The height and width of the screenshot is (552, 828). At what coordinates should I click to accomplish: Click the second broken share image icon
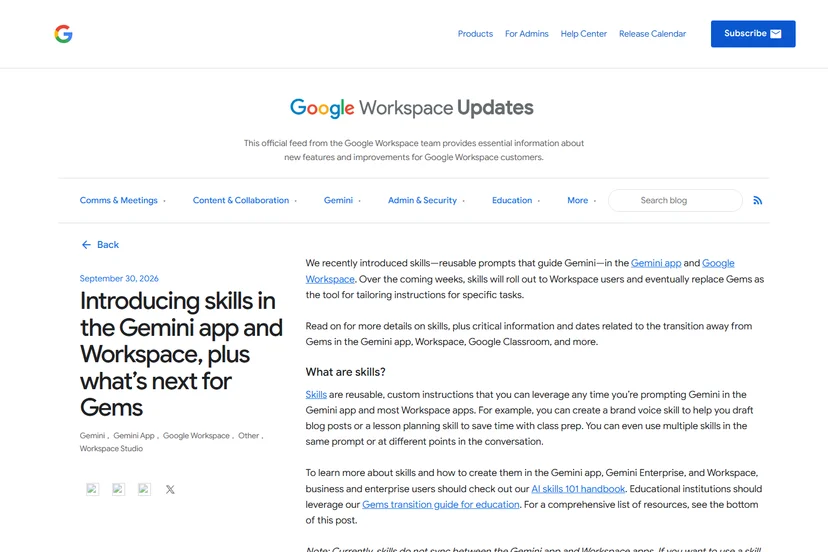tap(118, 489)
